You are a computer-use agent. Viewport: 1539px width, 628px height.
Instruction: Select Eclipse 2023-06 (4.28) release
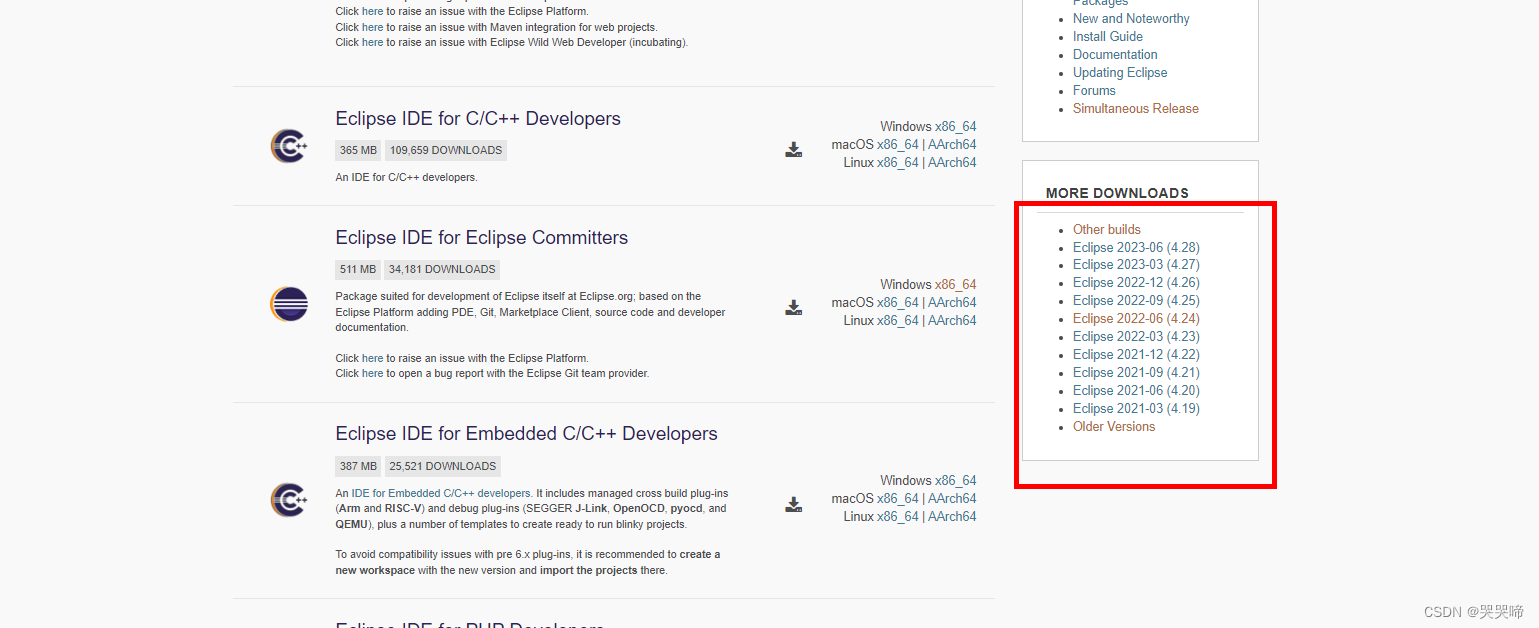(x=1136, y=248)
